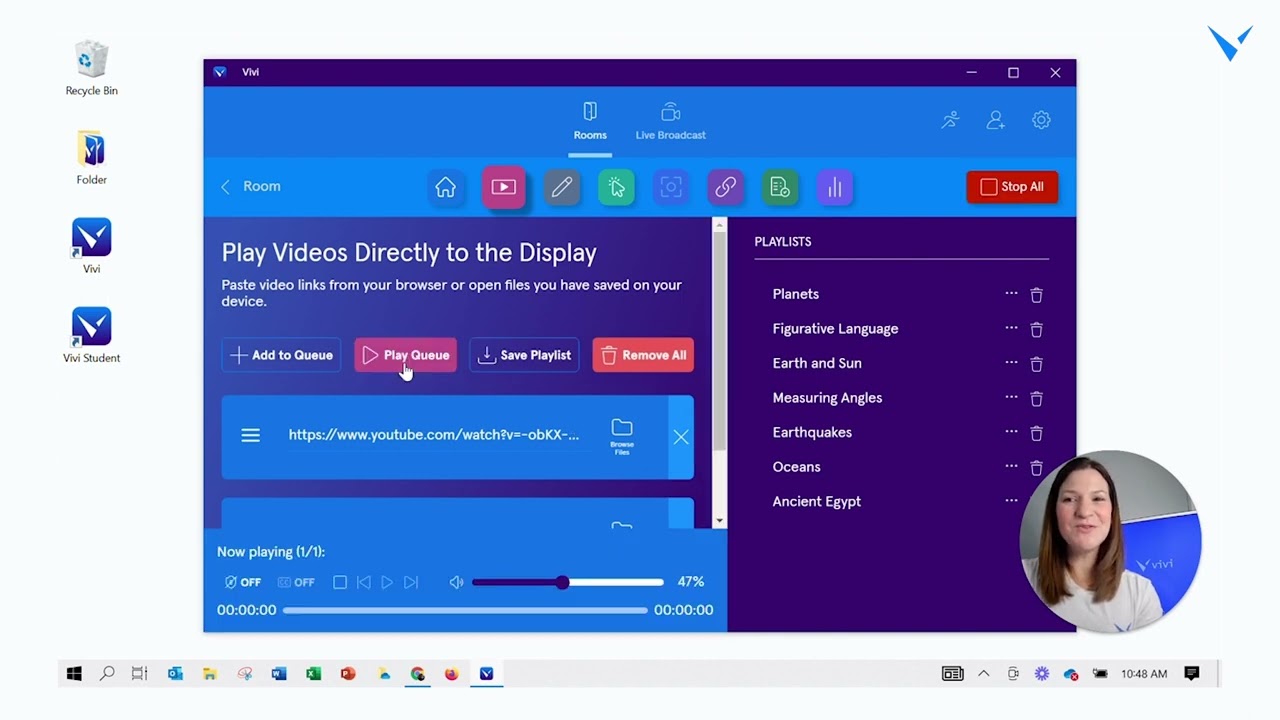Image resolution: width=1280 pixels, height=720 pixels.
Task: Open the Recycle Bin desktop icon
Action: coord(91,68)
